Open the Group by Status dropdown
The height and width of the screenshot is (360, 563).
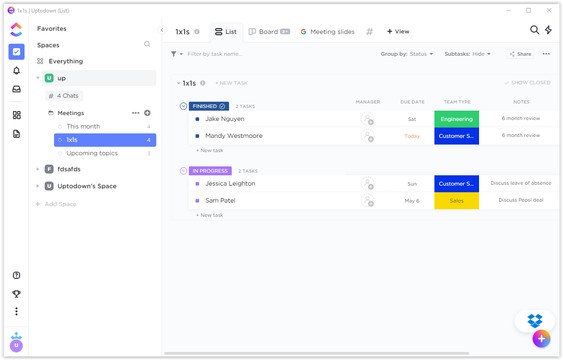pos(406,54)
